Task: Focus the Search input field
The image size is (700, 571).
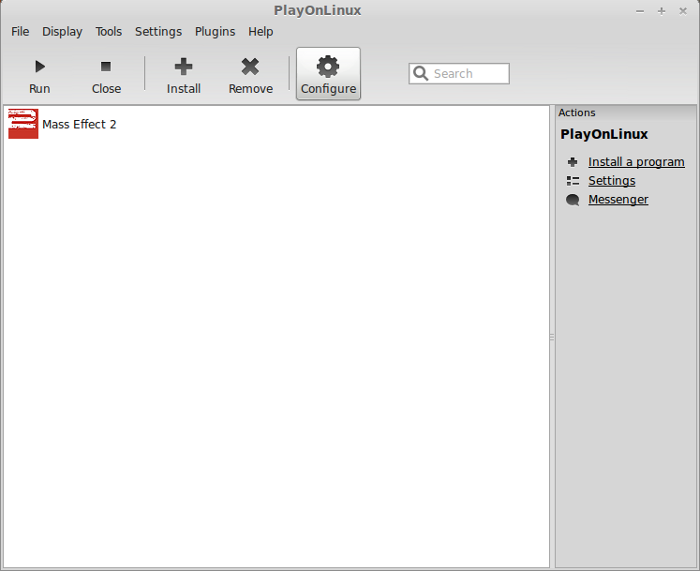Action: point(459,73)
